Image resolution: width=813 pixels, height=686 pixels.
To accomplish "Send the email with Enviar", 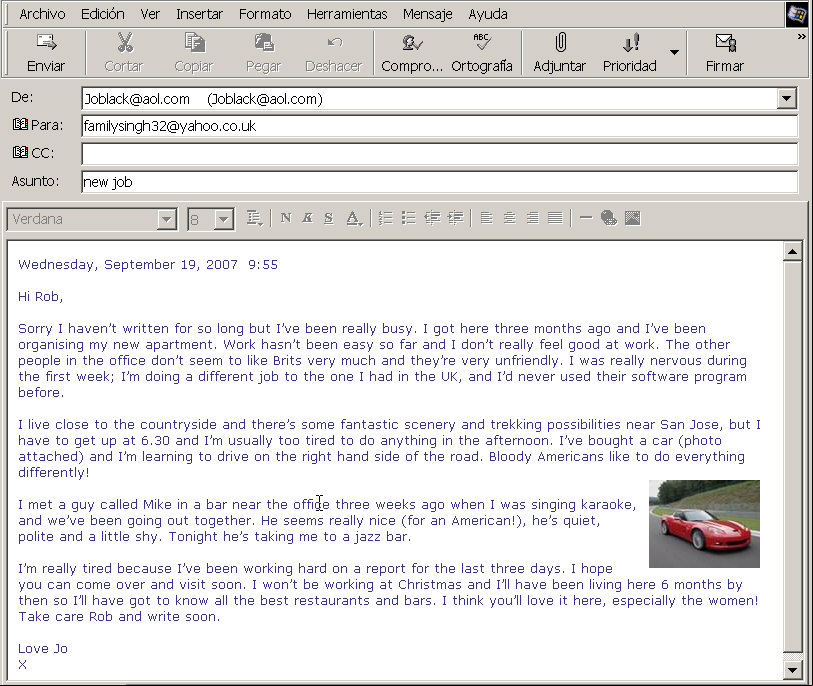I will (x=46, y=52).
